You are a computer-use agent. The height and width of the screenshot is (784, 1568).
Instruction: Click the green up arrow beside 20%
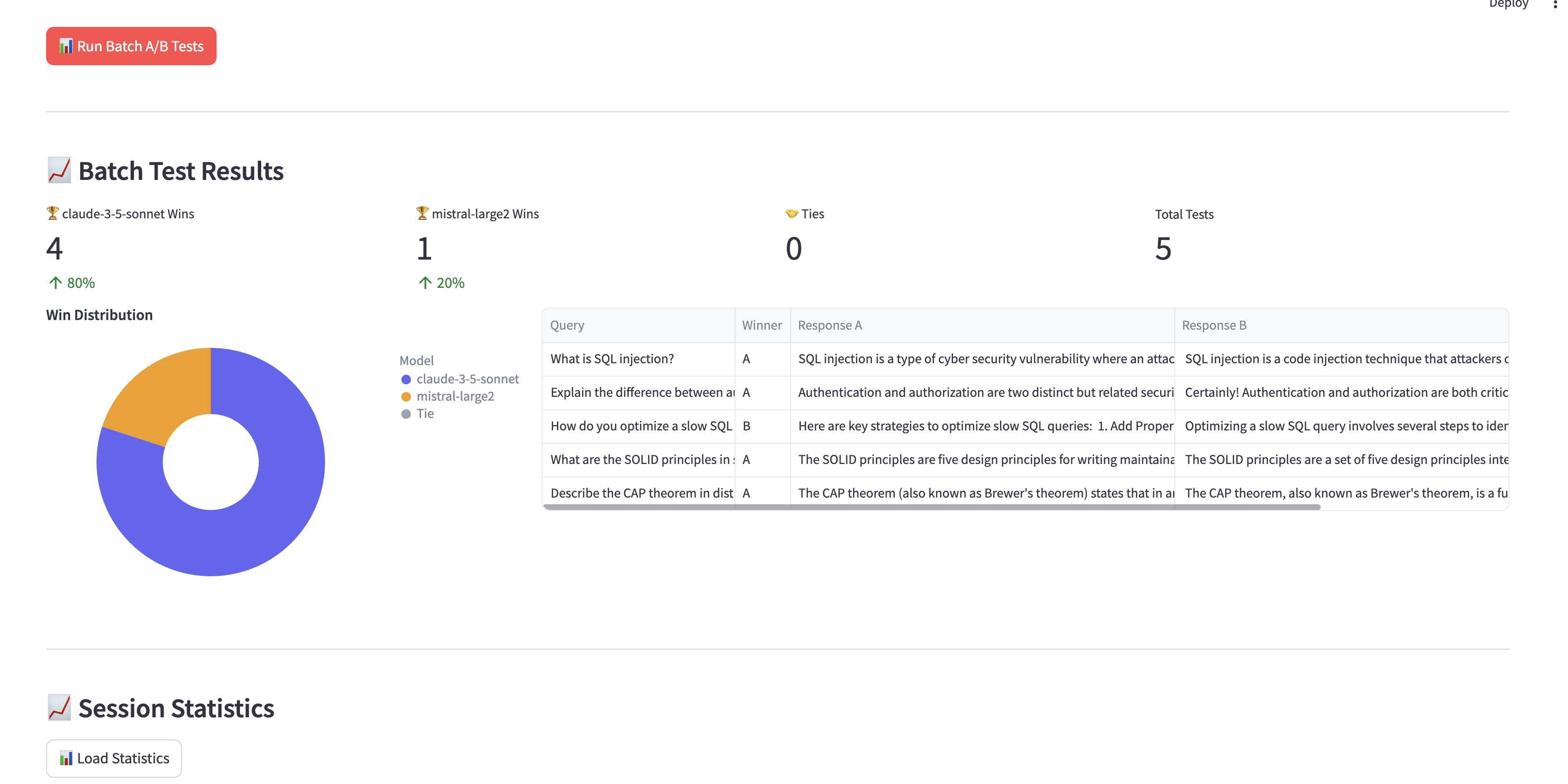(425, 283)
